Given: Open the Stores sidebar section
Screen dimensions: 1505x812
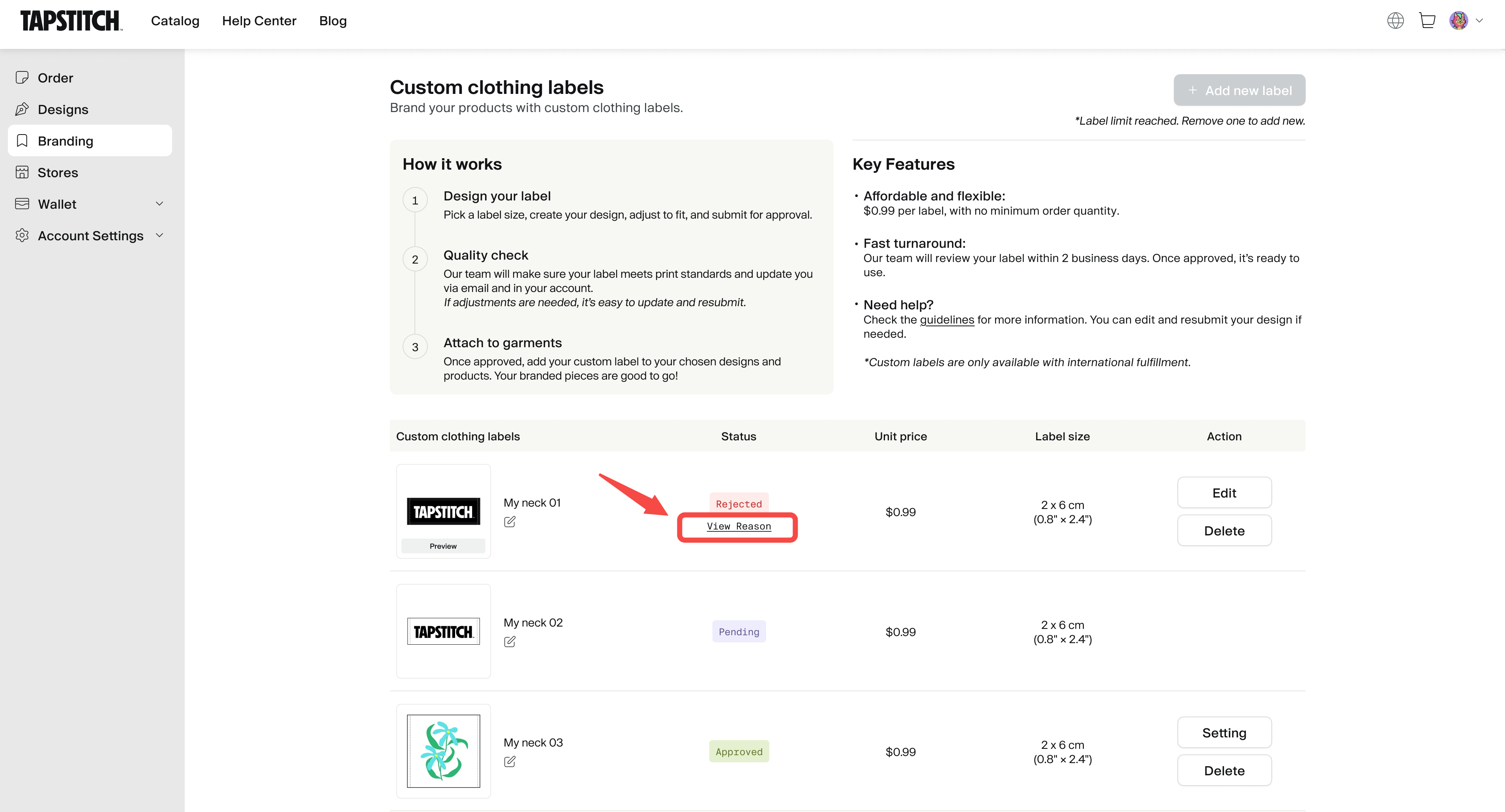Looking at the screenshot, I should tap(58, 172).
